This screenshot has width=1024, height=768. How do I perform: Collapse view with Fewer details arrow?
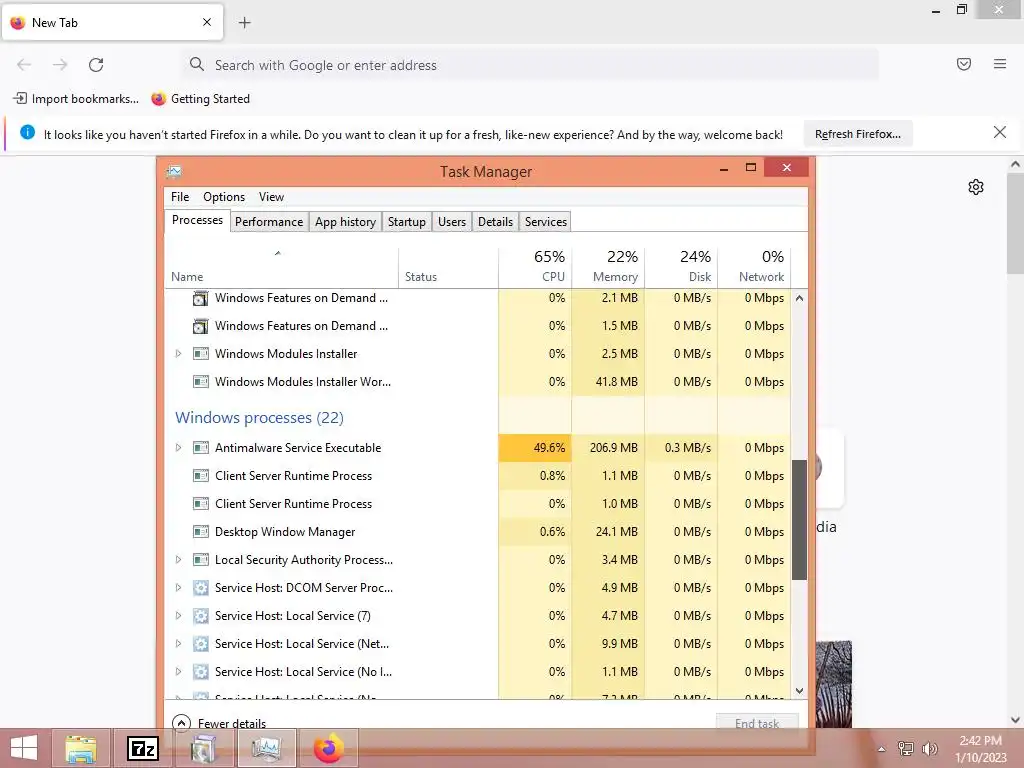click(181, 723)
